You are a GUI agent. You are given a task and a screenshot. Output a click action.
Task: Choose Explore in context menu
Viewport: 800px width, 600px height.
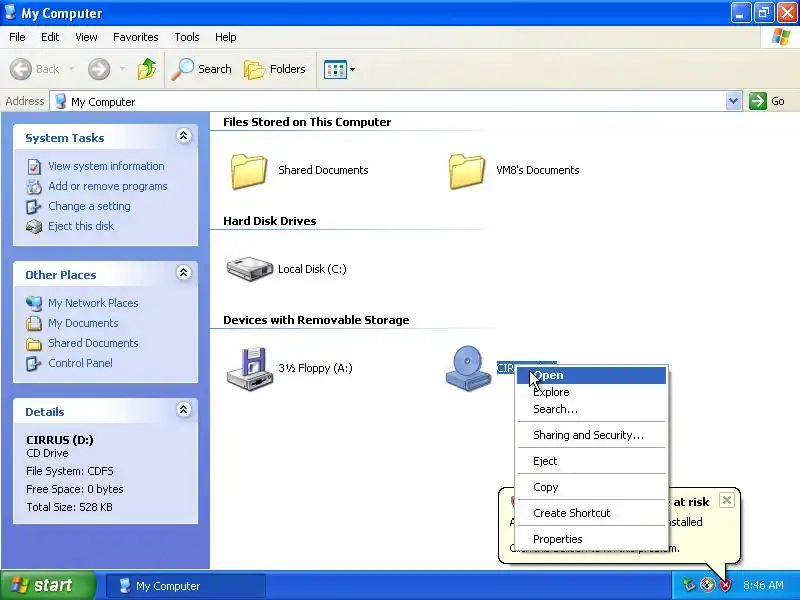591,392
